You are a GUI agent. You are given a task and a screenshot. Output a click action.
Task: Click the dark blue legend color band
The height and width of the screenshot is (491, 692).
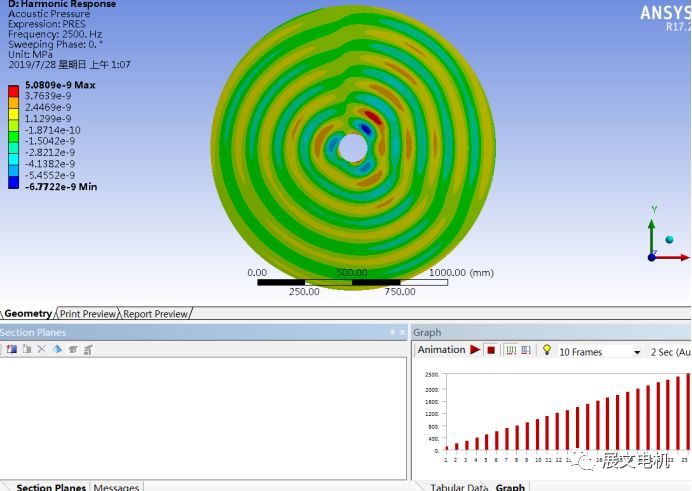click(x=14, y=183)
